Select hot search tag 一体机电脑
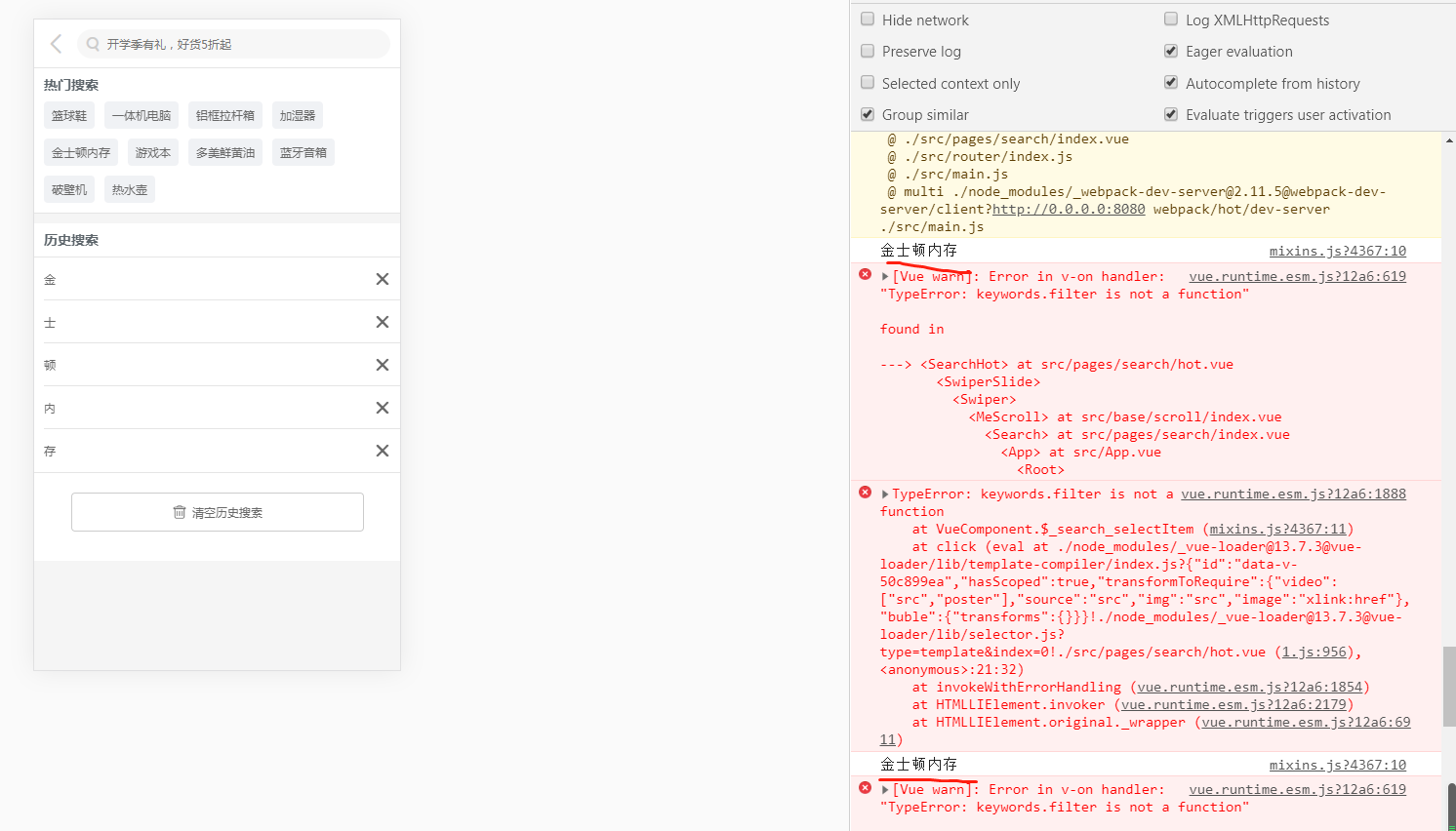The width and height of the screenshot is (1456, 831). point(142,115)
